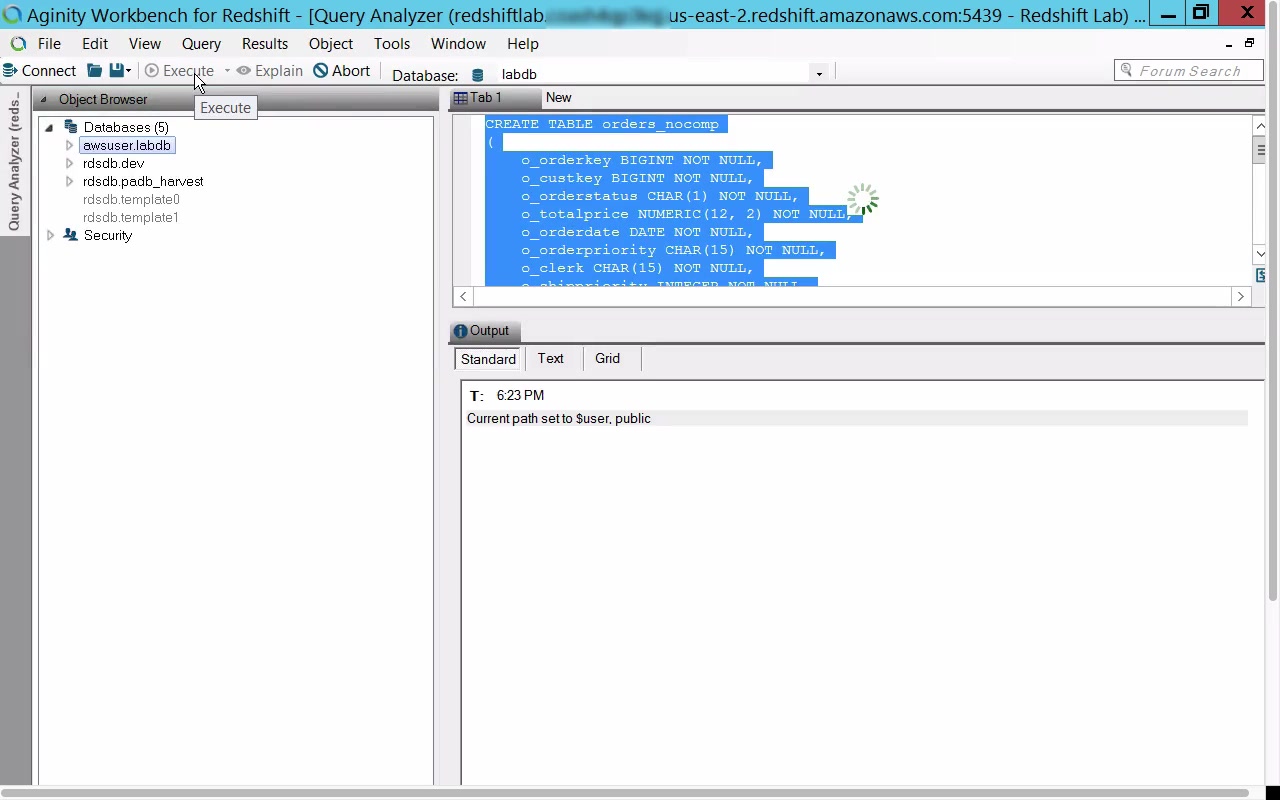Select the Security label in the tree

pos(108,236)
